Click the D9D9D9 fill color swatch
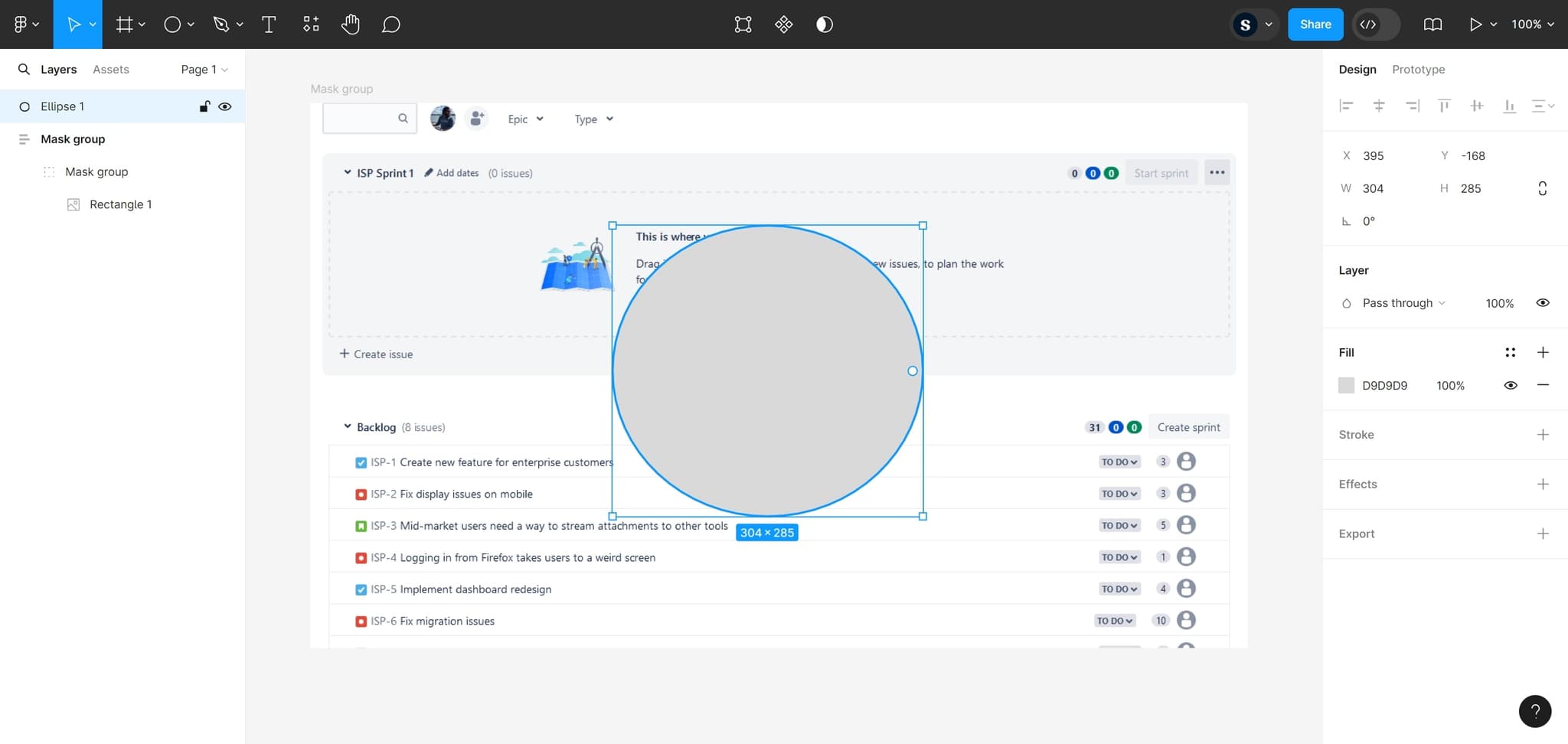Viewport: 1568px width, 744px height. [x=1346, y=385]
